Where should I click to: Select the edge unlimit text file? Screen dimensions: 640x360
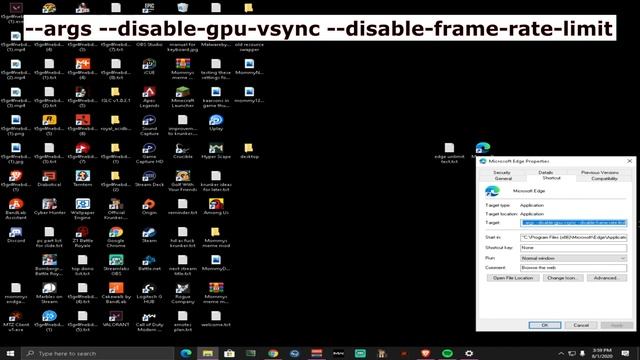pyautogui.click(x=449, y=153)
